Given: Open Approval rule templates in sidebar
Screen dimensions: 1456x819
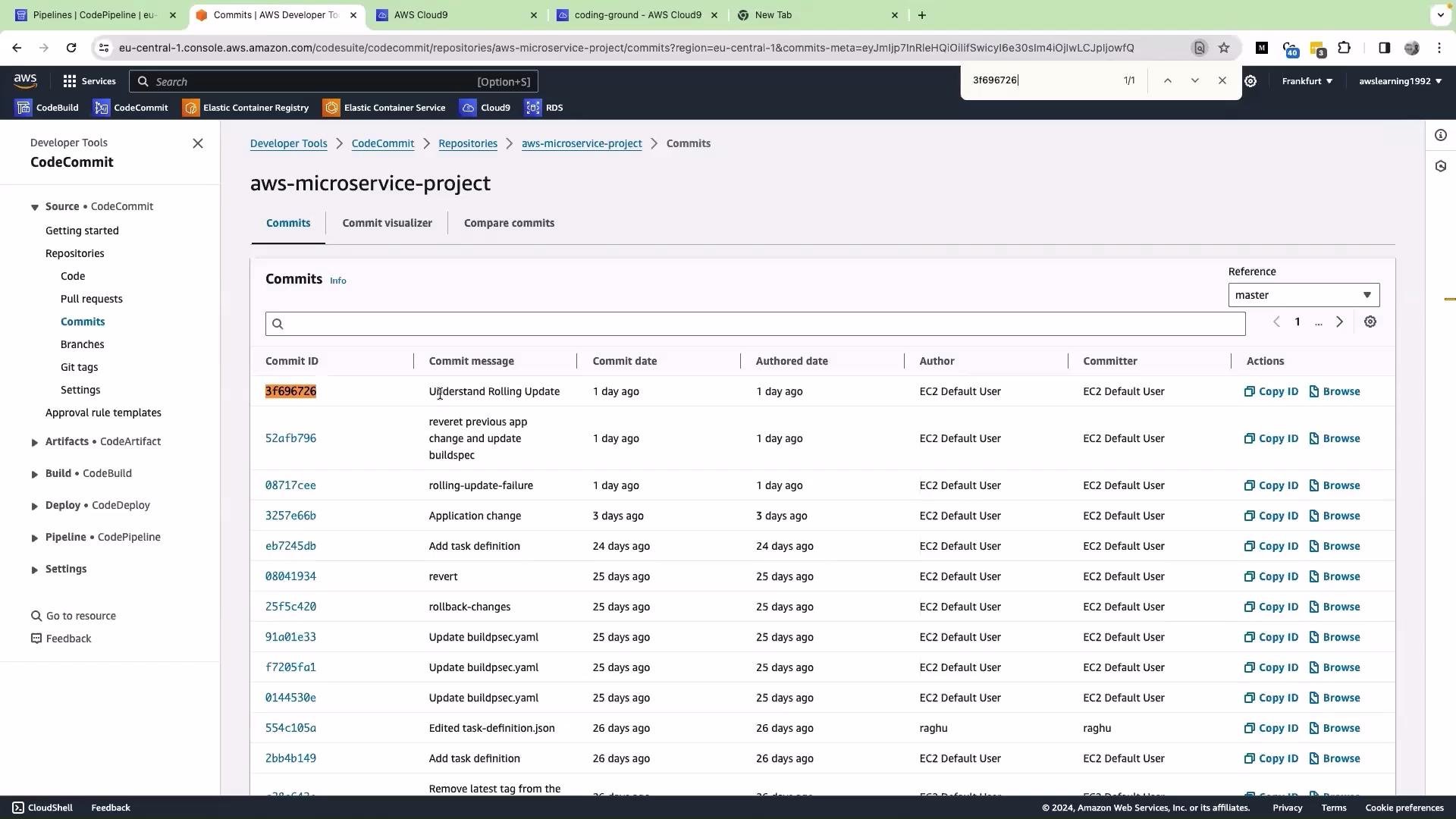Looking at the screenshot, I should point(103,413).
